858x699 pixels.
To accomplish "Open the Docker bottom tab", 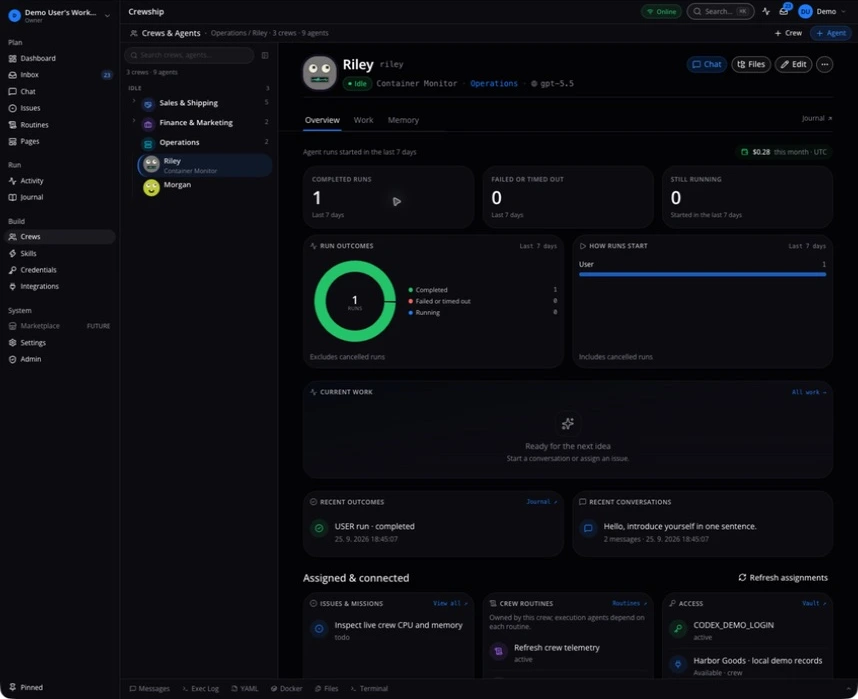I will click(x=287, y=689).
